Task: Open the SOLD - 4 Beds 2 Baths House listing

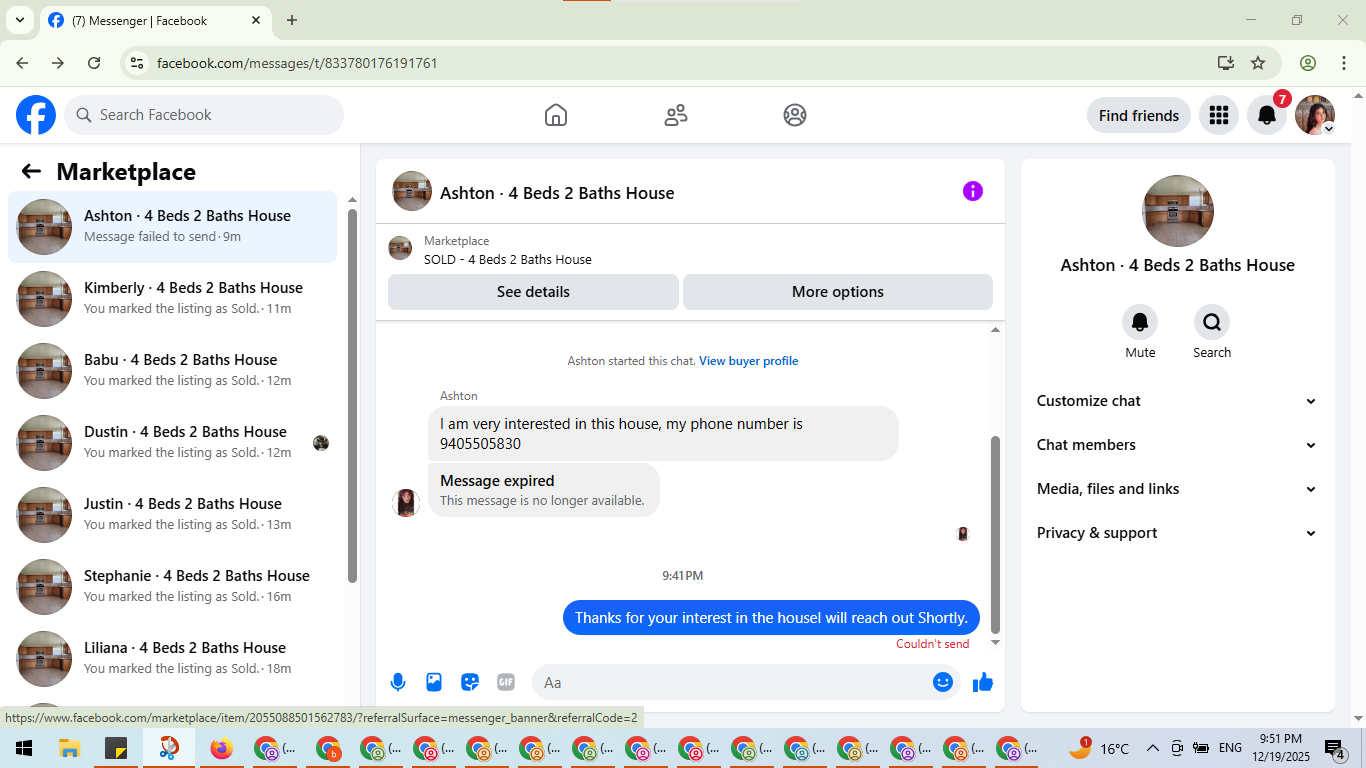Action: (508, 259)
